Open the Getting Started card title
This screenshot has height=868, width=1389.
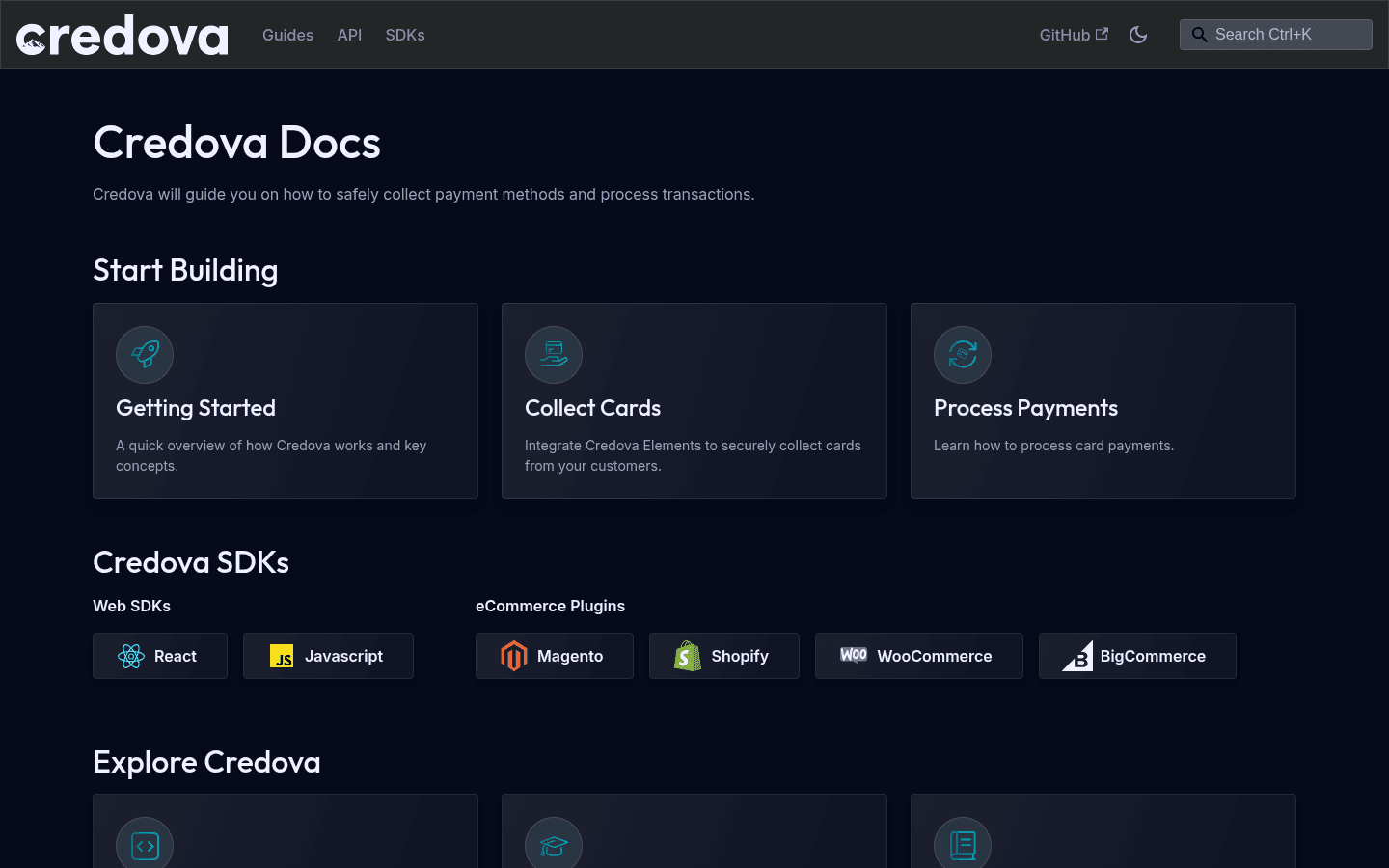196,408
